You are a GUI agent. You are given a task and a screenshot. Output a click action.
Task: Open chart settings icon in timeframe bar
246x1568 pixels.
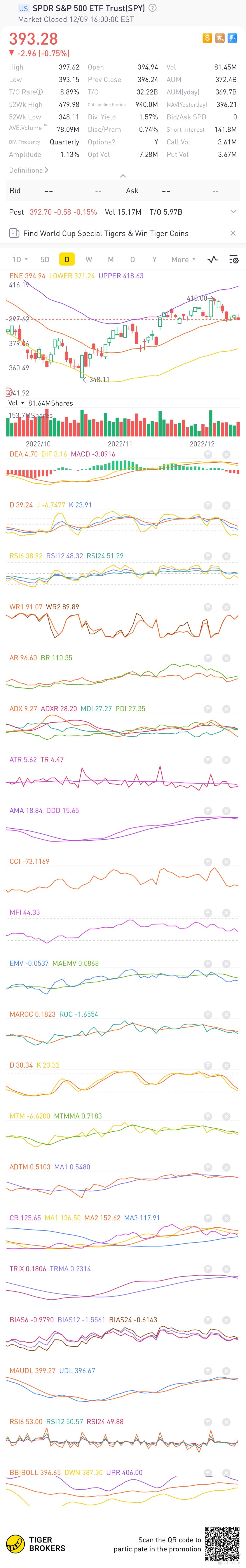point(233,259)
